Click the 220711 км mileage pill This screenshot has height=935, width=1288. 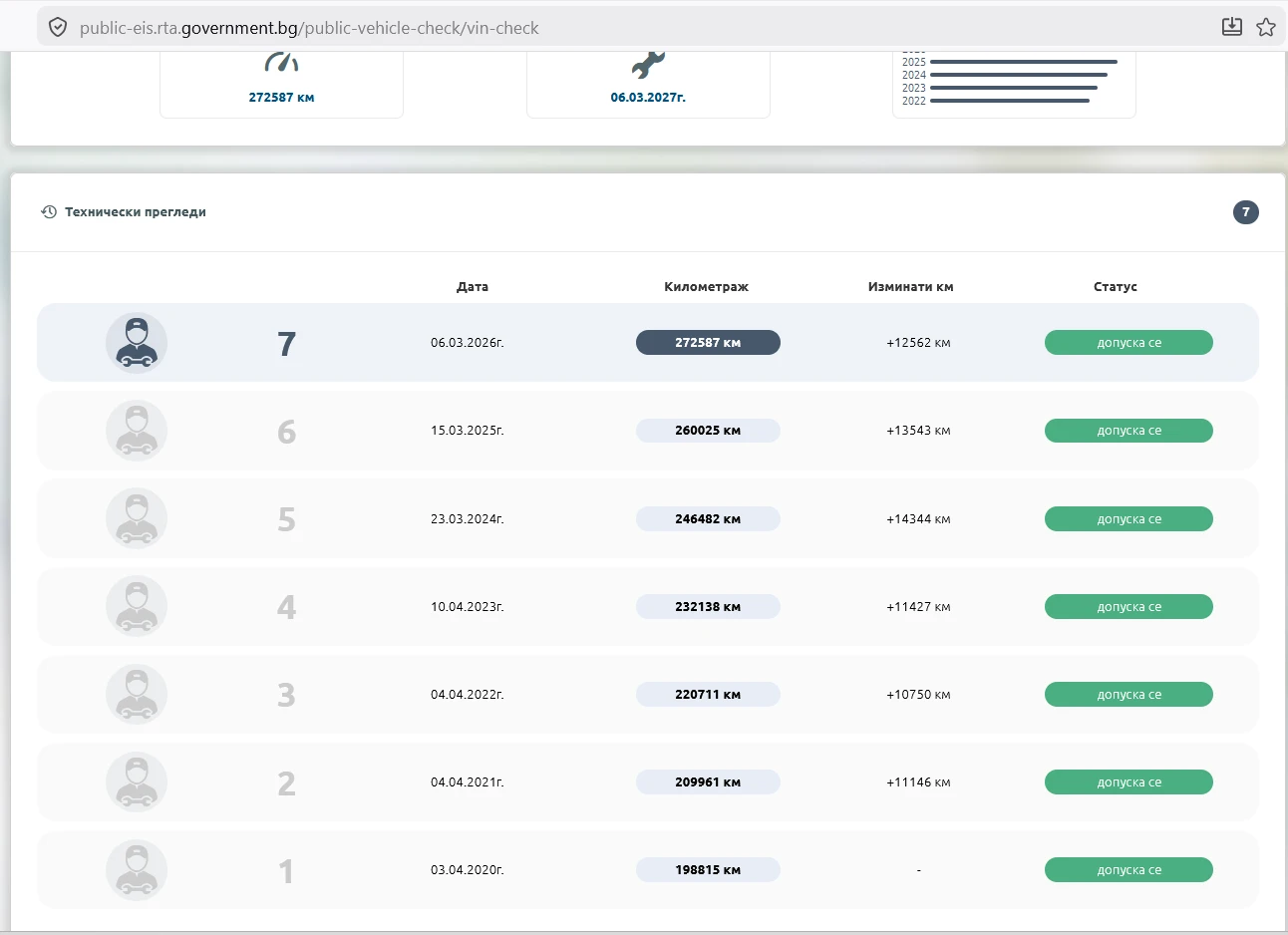pyautogui.click(x=708, y=695)
